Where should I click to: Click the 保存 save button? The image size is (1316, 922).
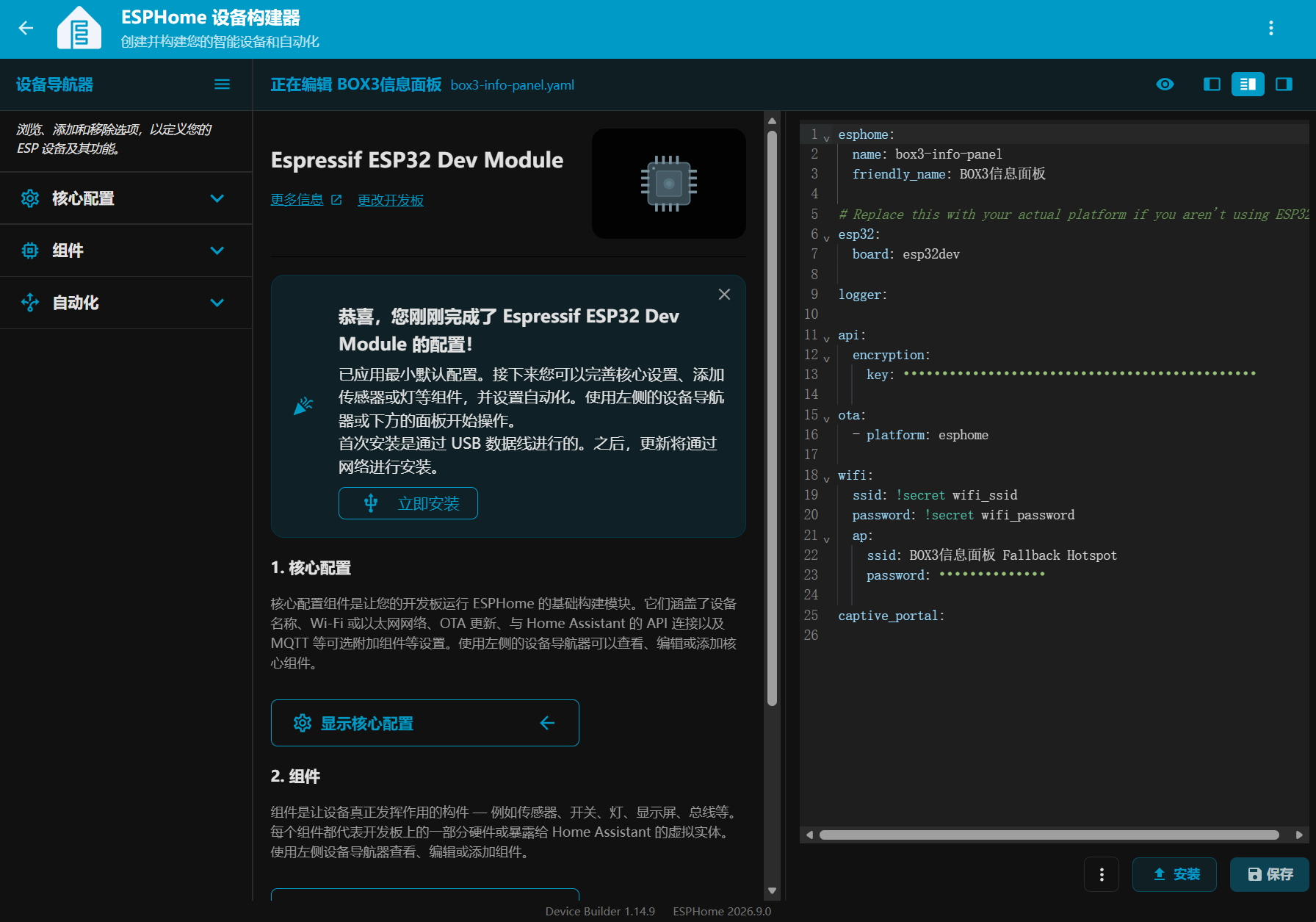pyautogui.click(x=1270, y=874)
